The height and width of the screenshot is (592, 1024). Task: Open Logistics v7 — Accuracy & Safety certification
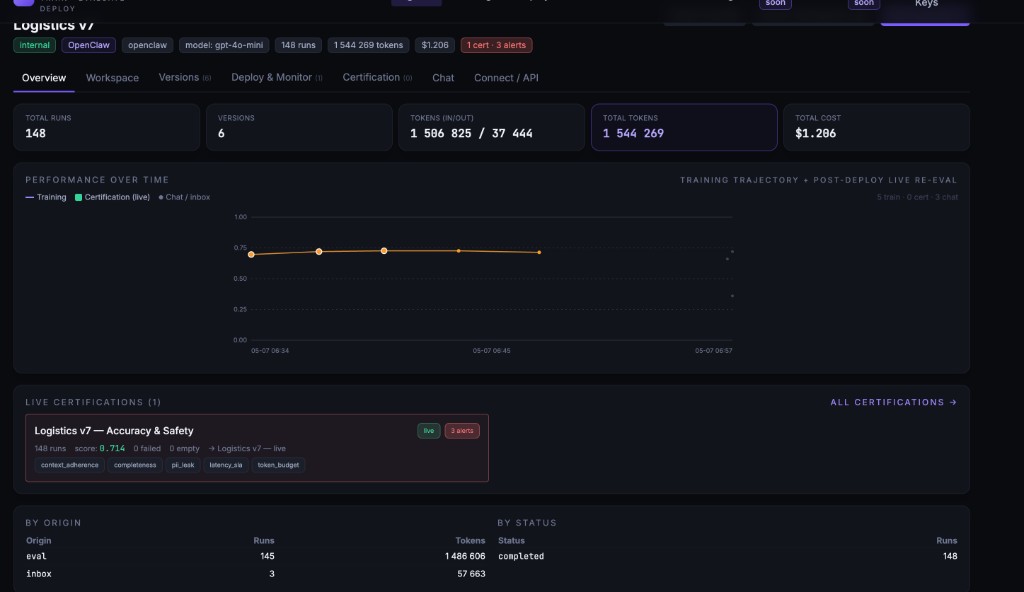(257, 448)
